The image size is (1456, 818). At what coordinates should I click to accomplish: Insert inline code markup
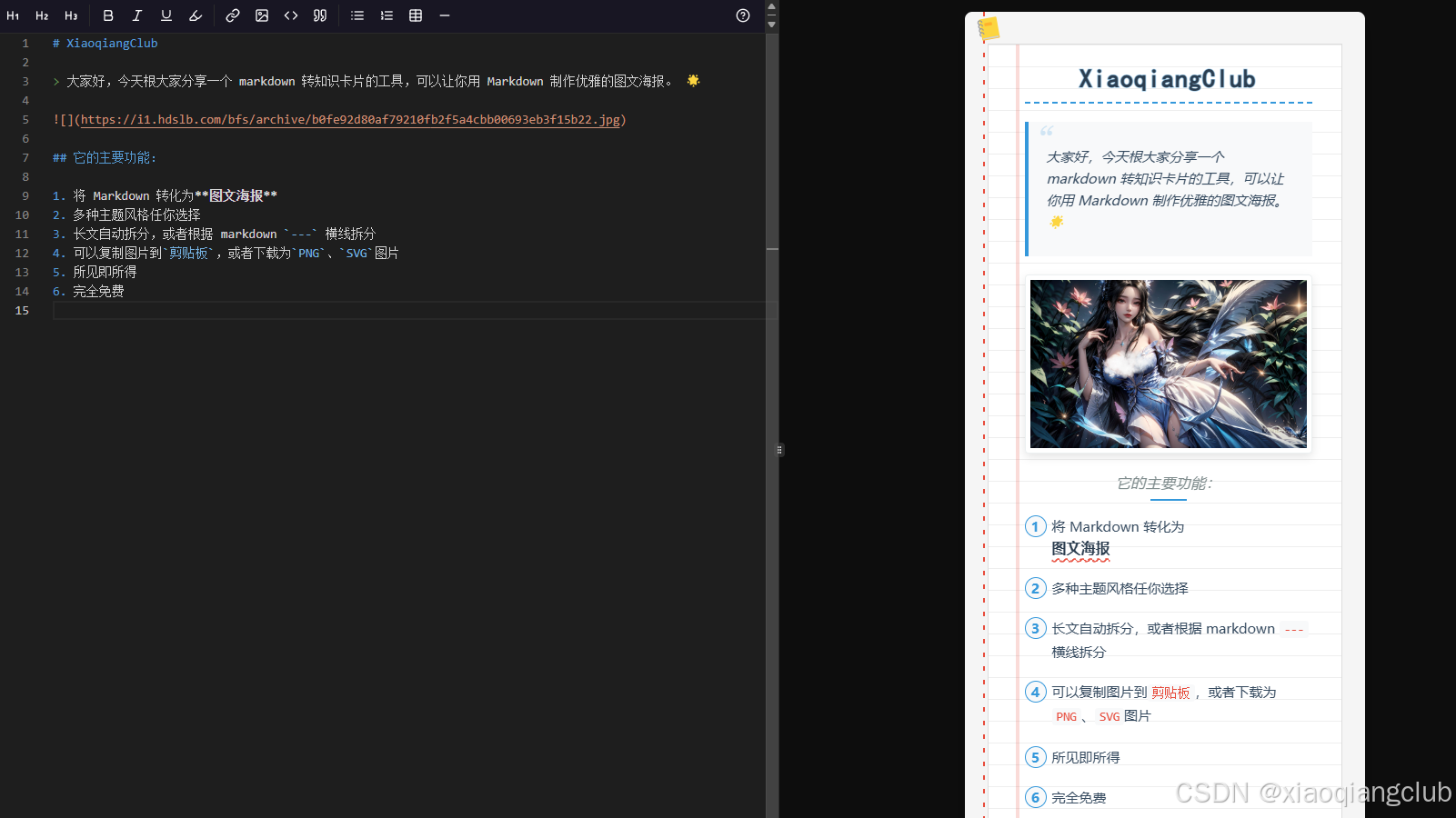click(x=291, y=15)
